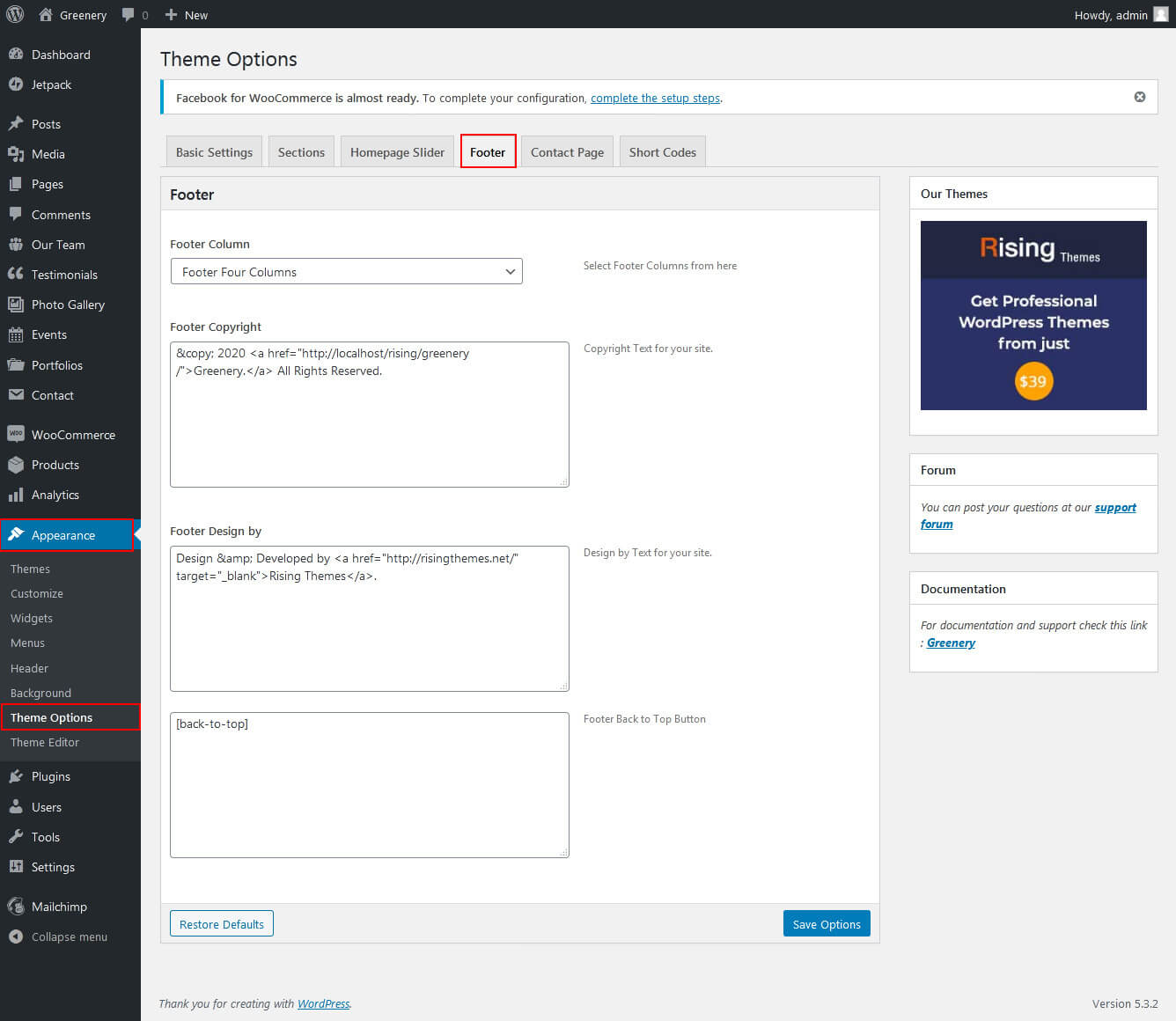This screenshot has height=1021, width=1176.
Task: Click the Testimonials quote icon
Action: coord(16,275)
